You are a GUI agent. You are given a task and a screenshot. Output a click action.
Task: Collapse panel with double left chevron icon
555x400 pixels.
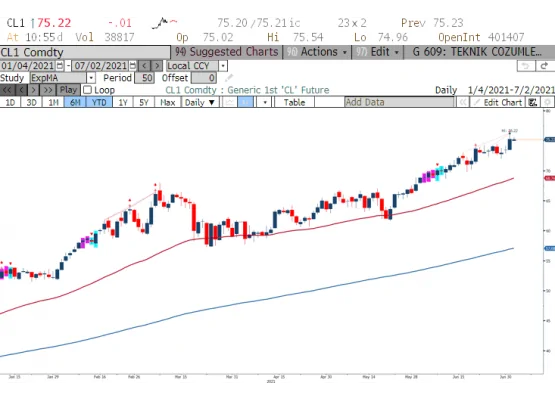[463, 103]
